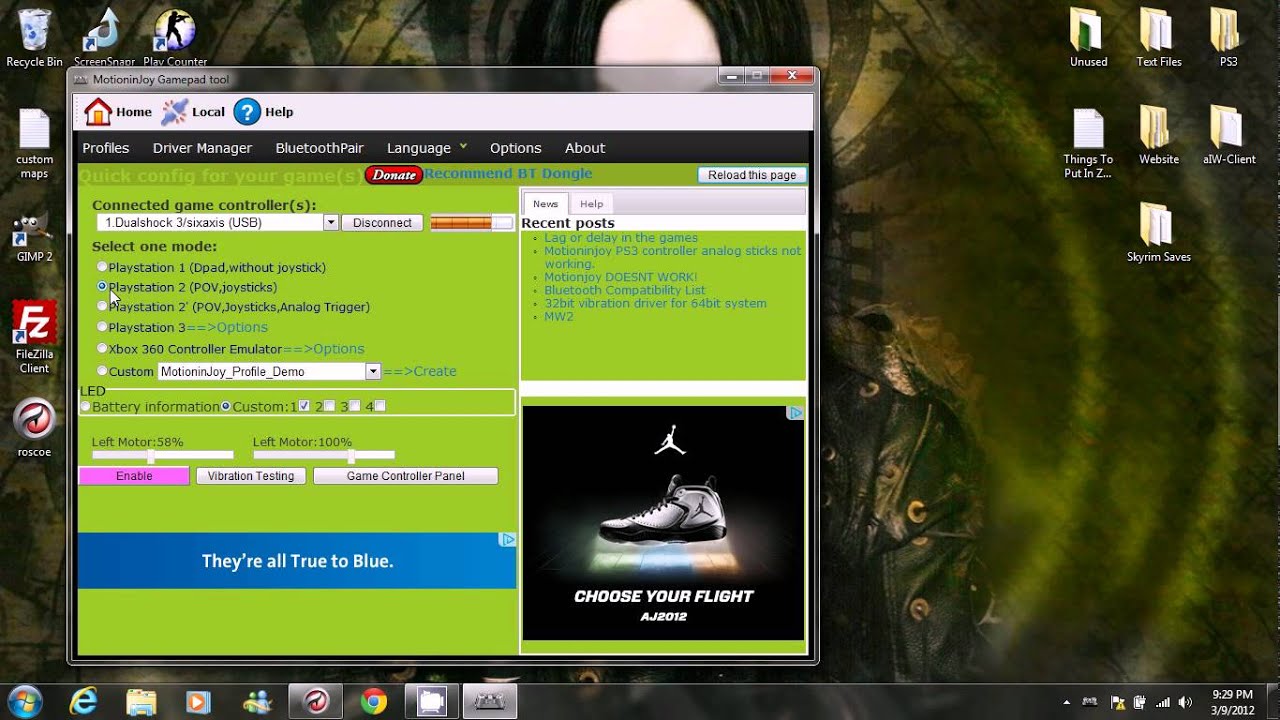Screen dimensions: 1280x720
Task: Select the PS3 folder on desktop
Action: pos(1227,38)
